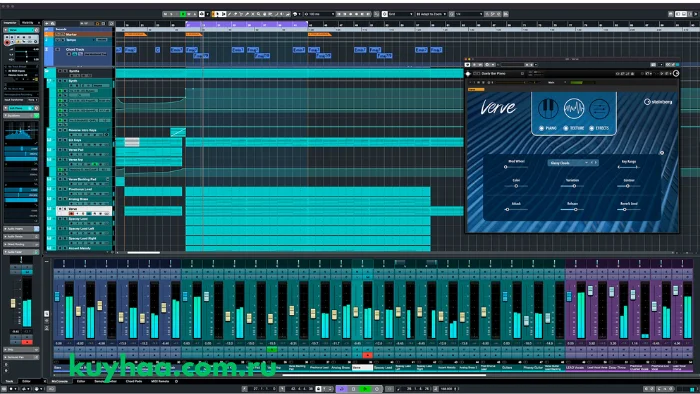Click the Contour slider in Verve
The width and height of the screenshot is (700, 394).
pos(629,186)
